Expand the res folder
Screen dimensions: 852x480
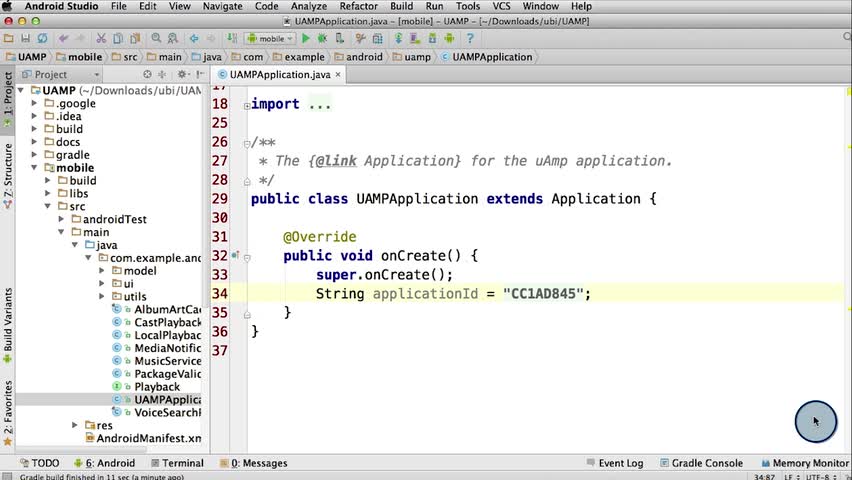click(75, 425)
